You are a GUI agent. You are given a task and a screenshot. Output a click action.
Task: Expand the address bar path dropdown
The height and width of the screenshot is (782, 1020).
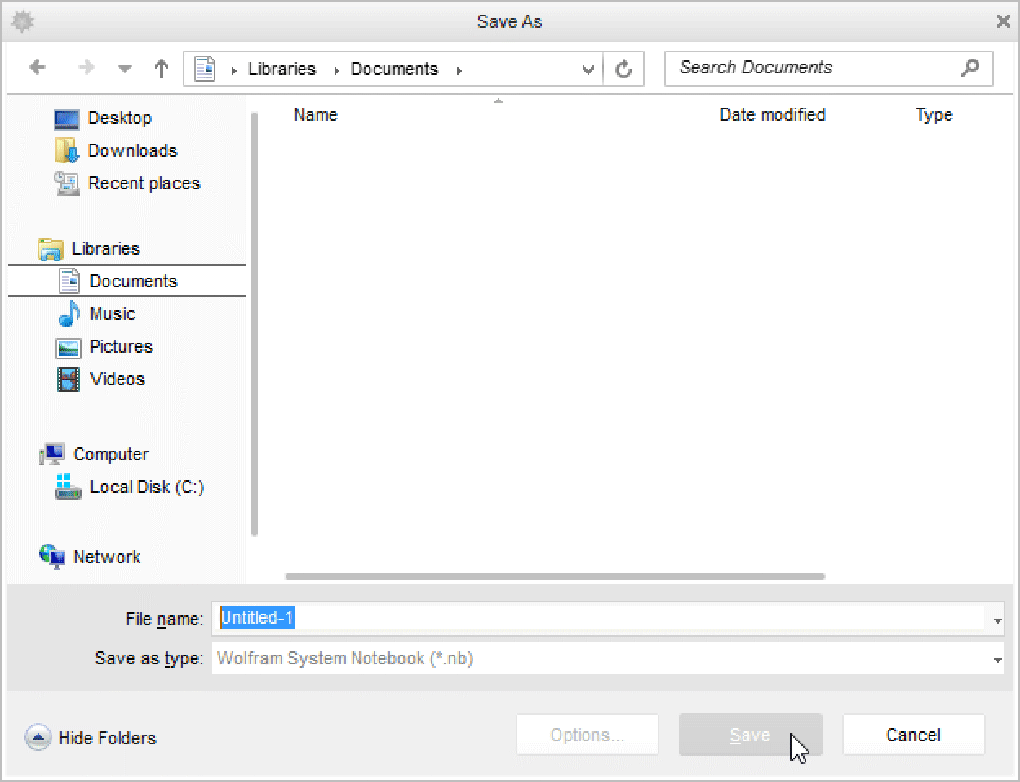coord(588,69)
